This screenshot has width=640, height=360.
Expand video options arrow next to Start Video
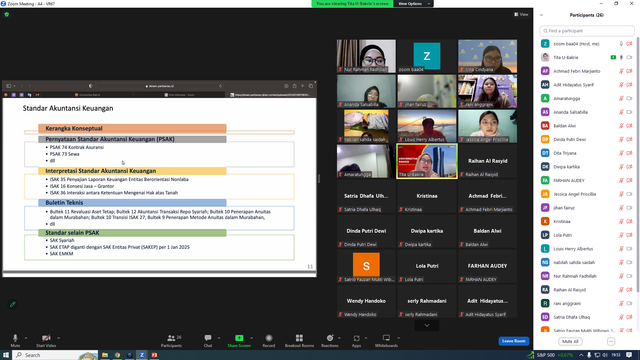pos(58,338)
